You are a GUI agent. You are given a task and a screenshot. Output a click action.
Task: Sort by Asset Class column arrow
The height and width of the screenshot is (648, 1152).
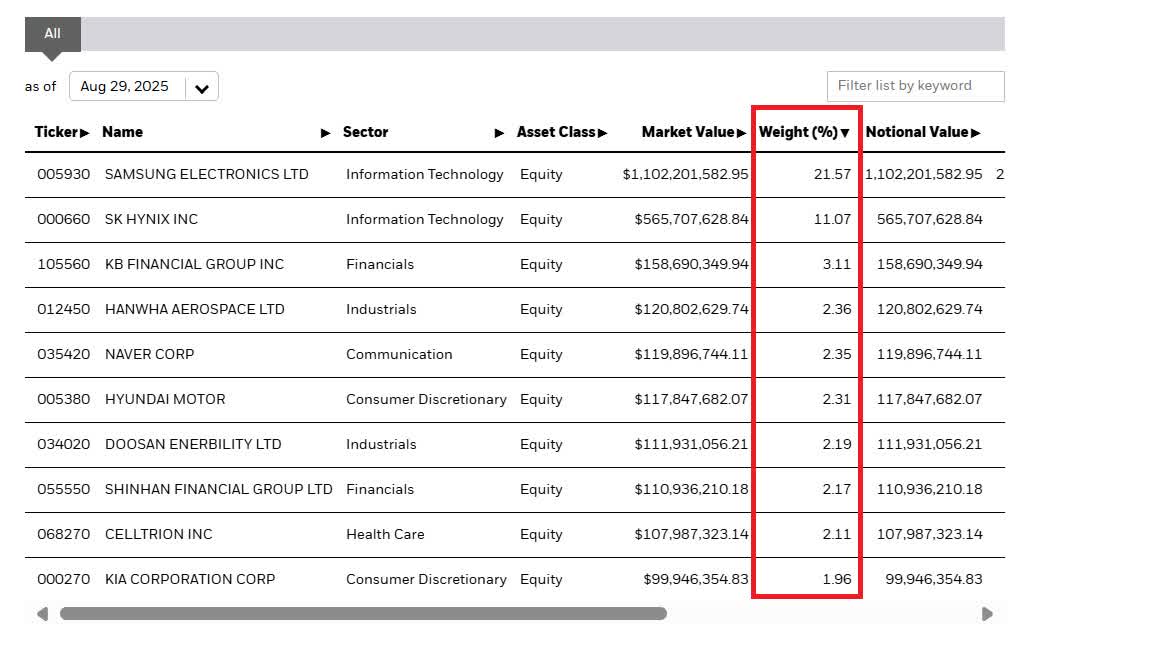click(x=603, y=133)
